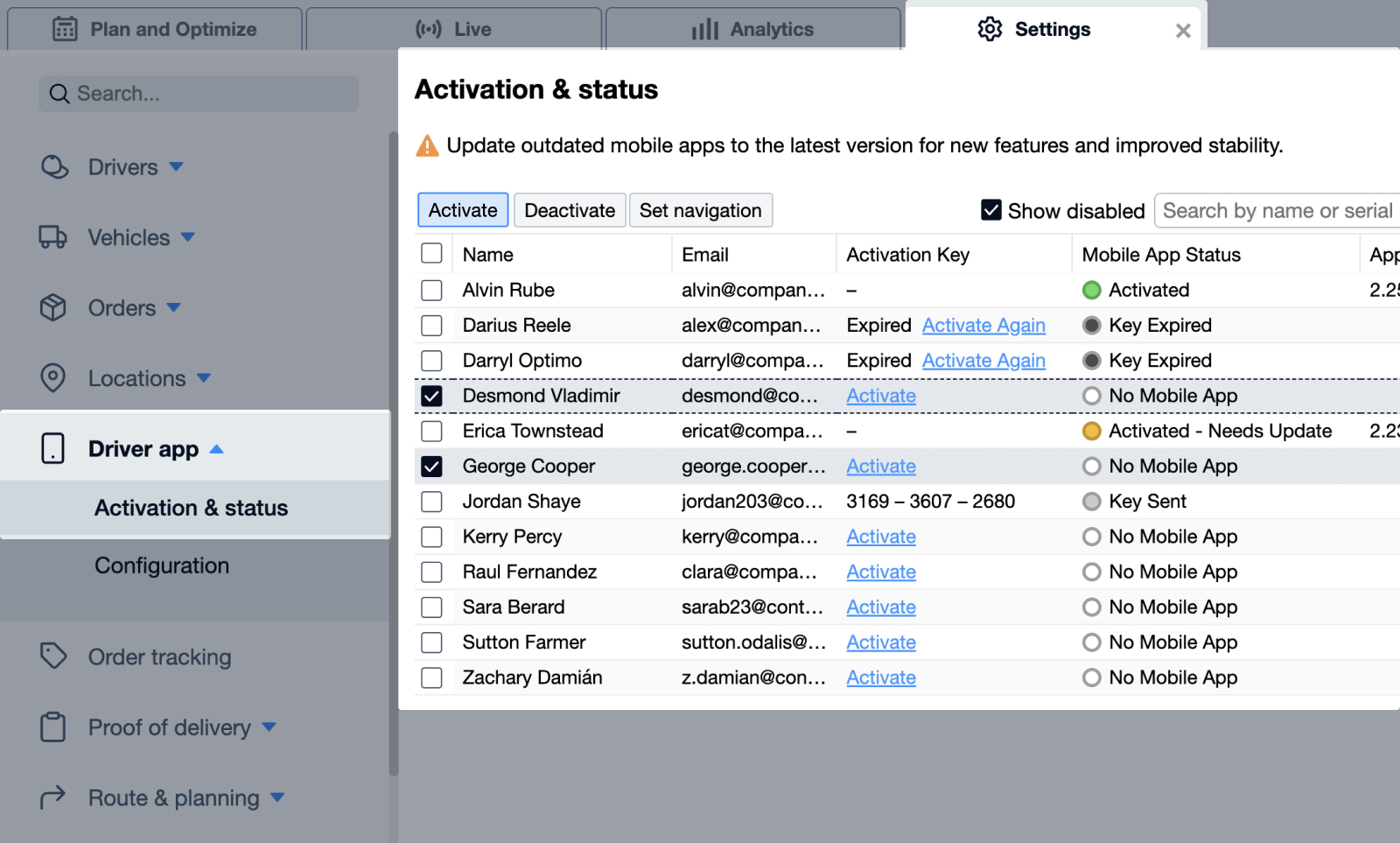Click the calendar icon in Plan and Optimize tab

coord(65,29)
